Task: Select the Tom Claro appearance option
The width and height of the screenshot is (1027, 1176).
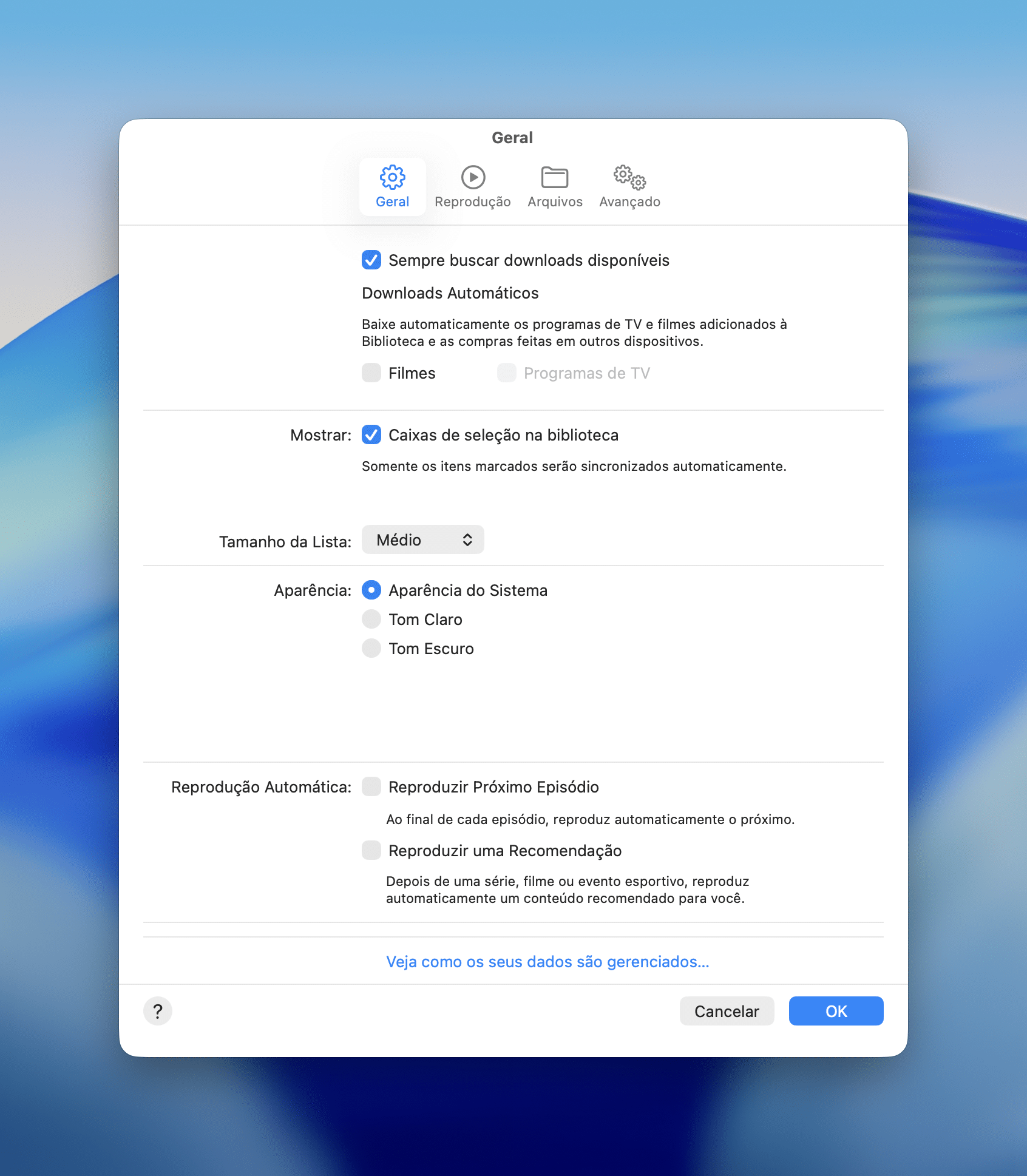Action: [371, 620]
